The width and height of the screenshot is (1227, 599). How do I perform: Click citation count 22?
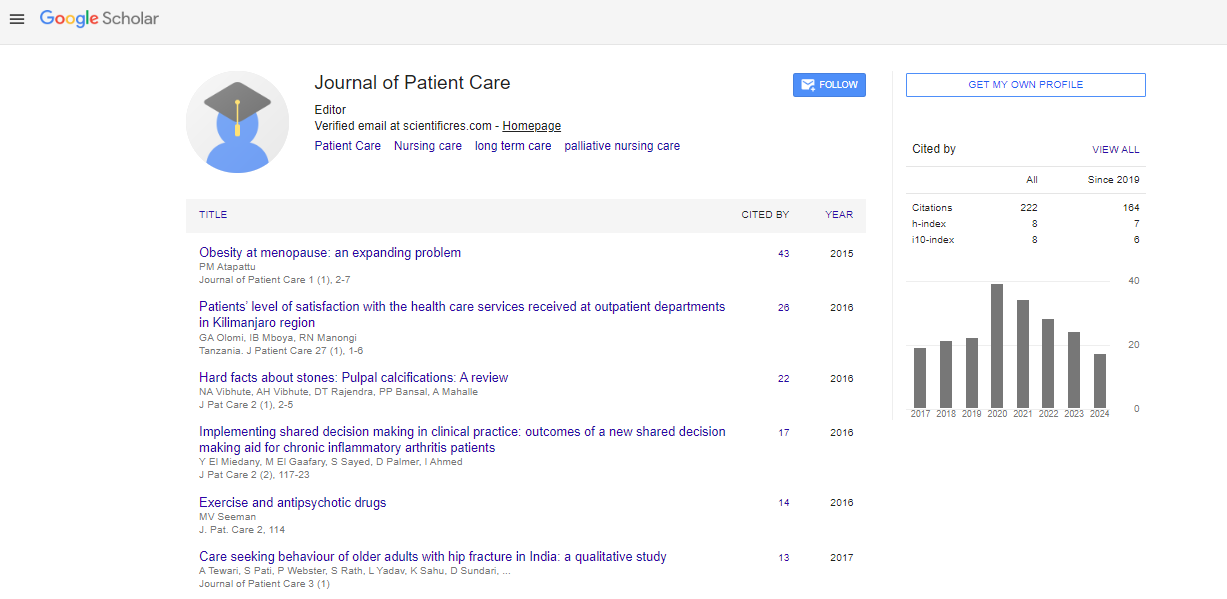click(783, 379)
